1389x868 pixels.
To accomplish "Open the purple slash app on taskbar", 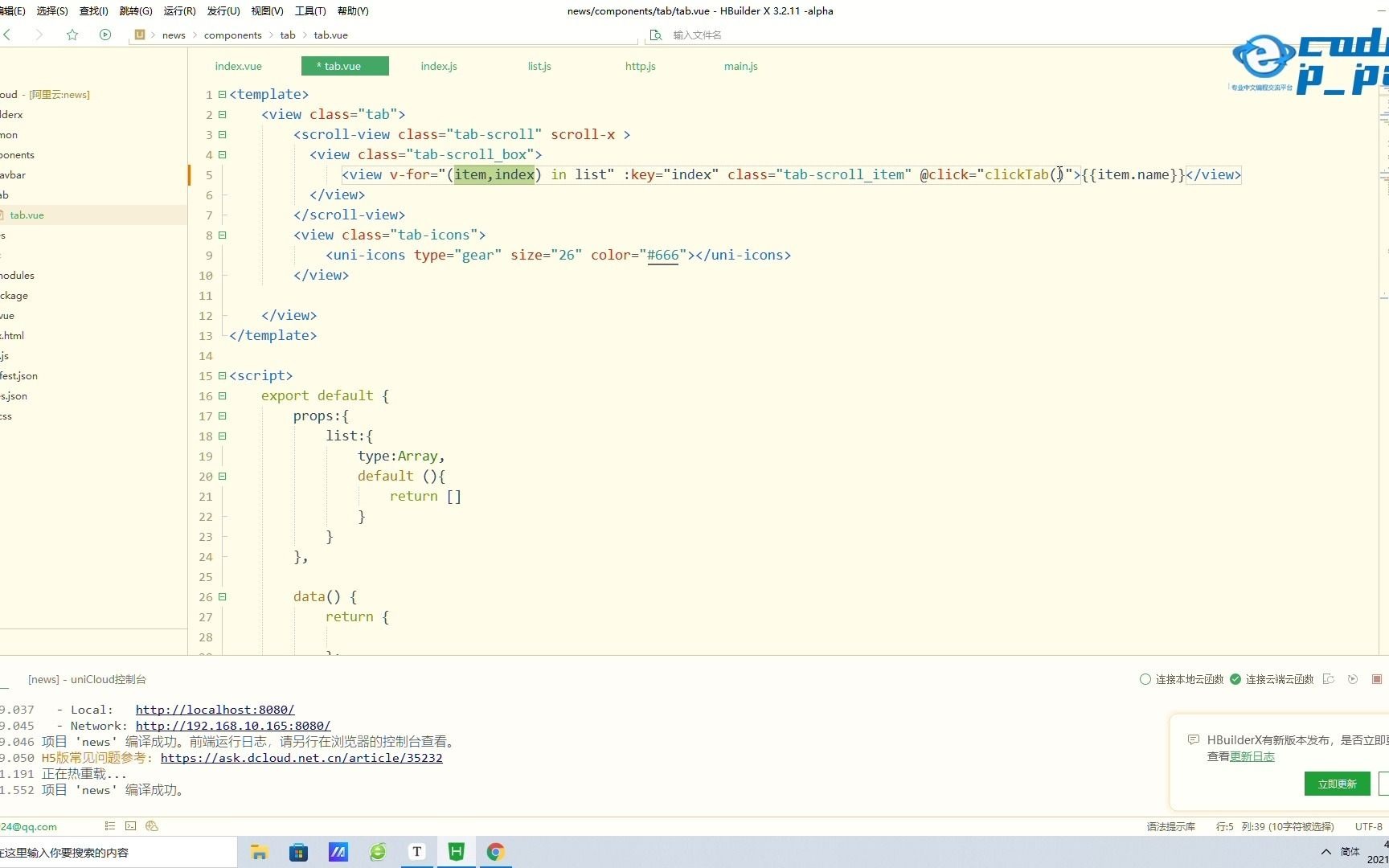I will click(338, 852).
